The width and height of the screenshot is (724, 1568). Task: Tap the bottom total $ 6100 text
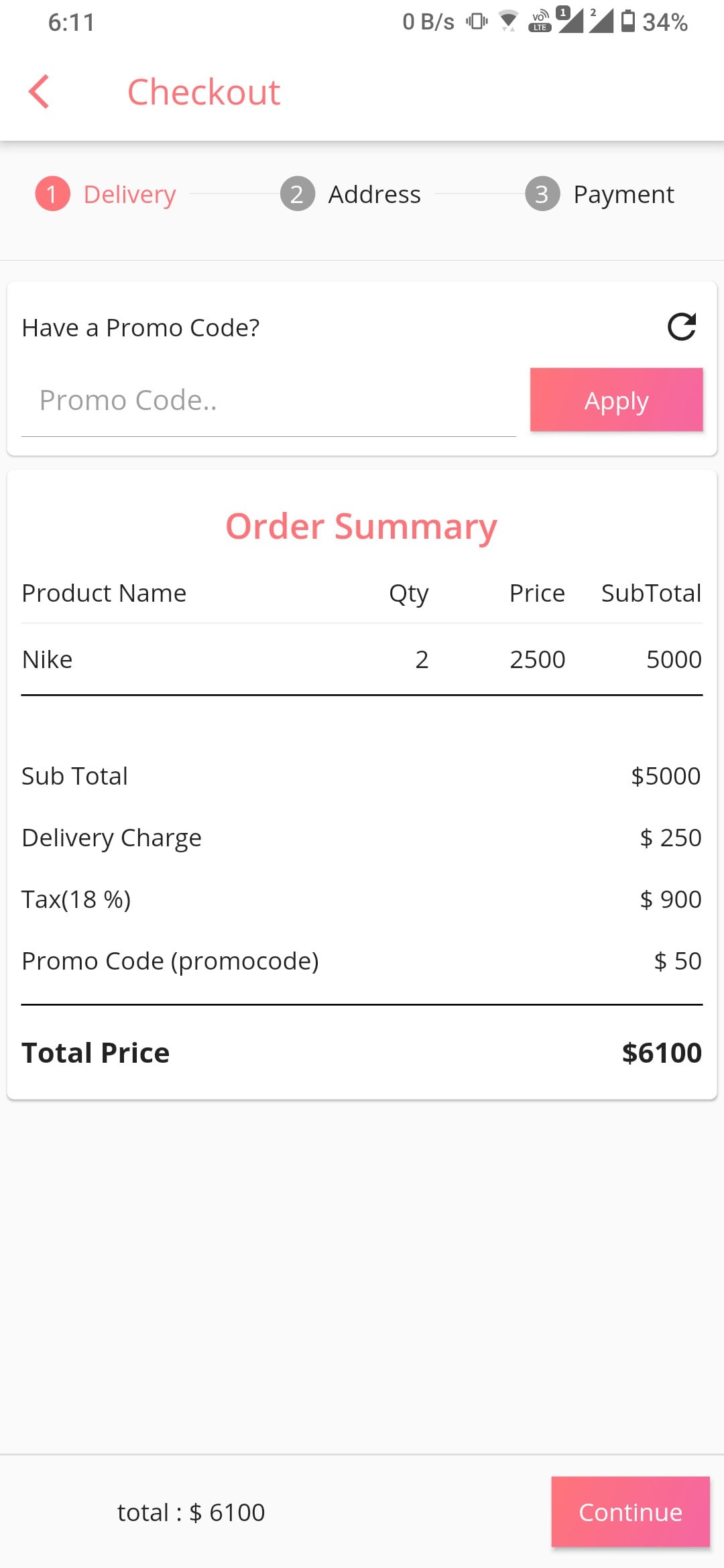click(191, 1512)
